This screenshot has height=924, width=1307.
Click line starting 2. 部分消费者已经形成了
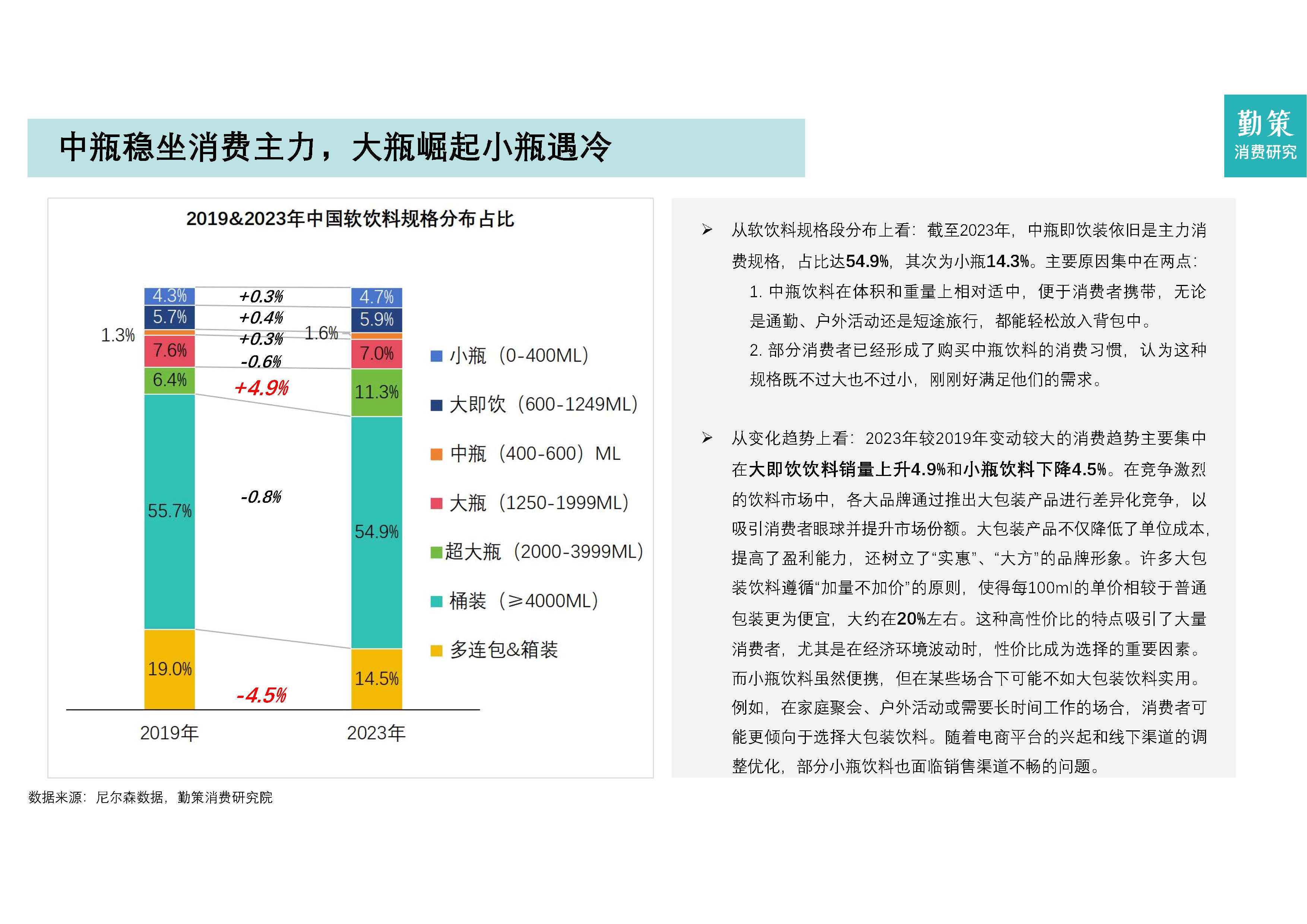(978, 350)
